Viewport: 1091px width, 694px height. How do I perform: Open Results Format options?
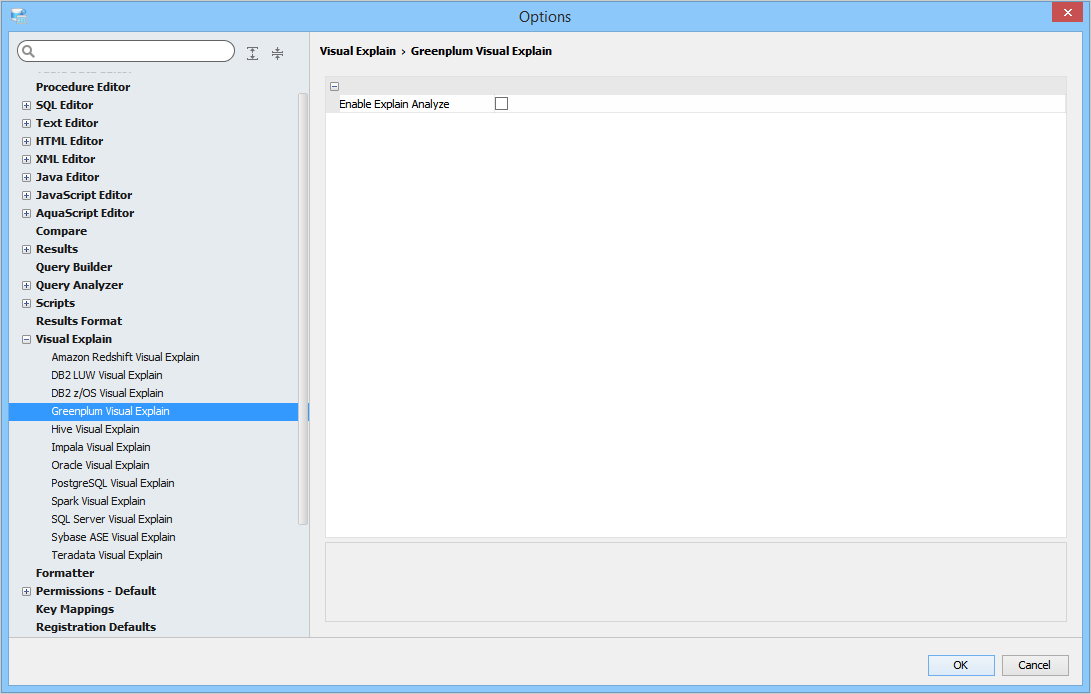pyautogui.click(x=79, y=321)
